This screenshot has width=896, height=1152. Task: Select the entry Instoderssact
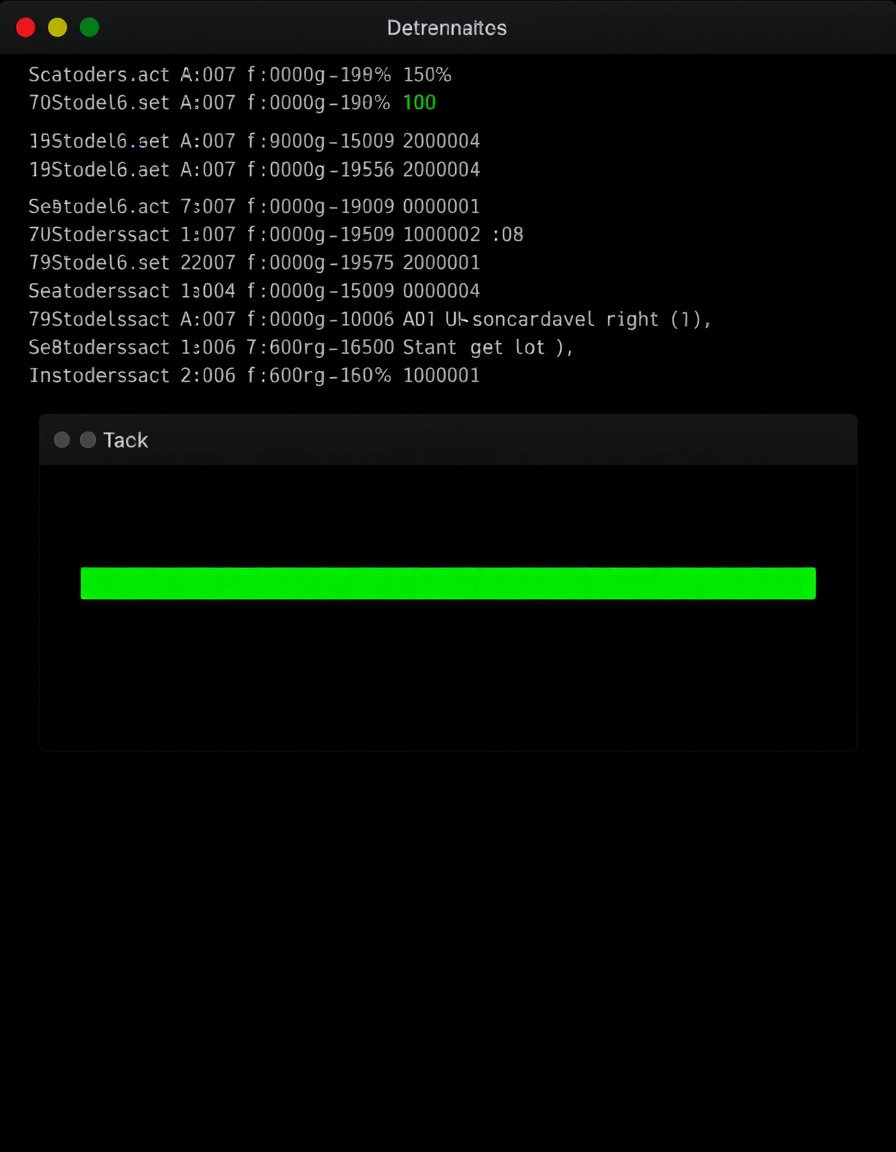pos(99,375)
